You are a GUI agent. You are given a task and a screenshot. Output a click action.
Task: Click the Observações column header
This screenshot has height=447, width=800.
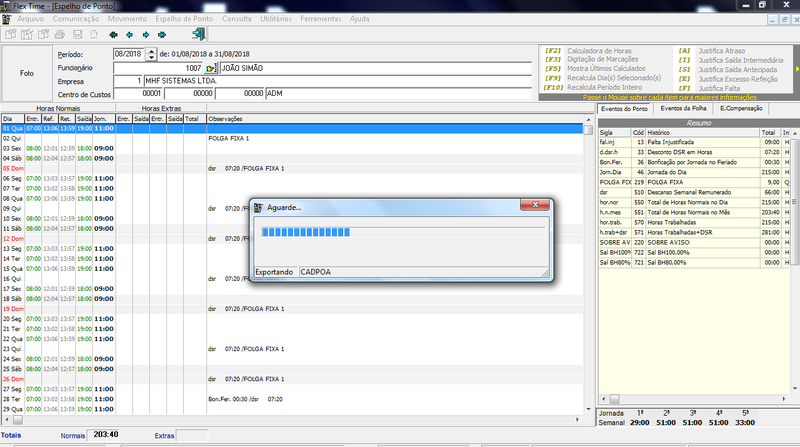pos(395,119)
